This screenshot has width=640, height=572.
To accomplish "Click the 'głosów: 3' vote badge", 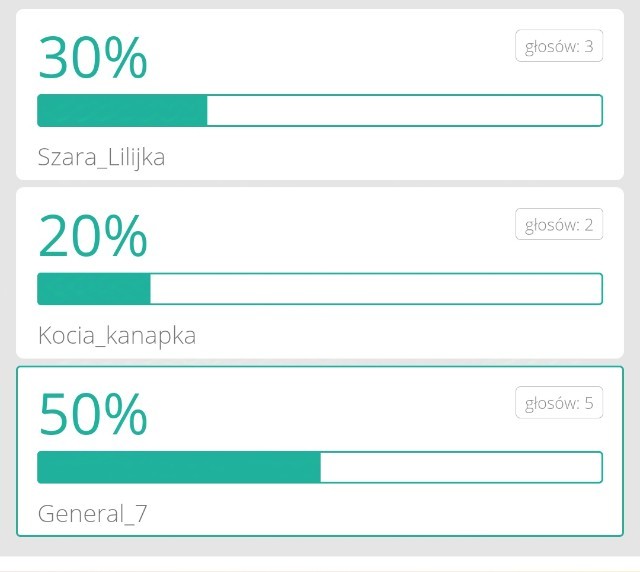I will click(559, 46).
